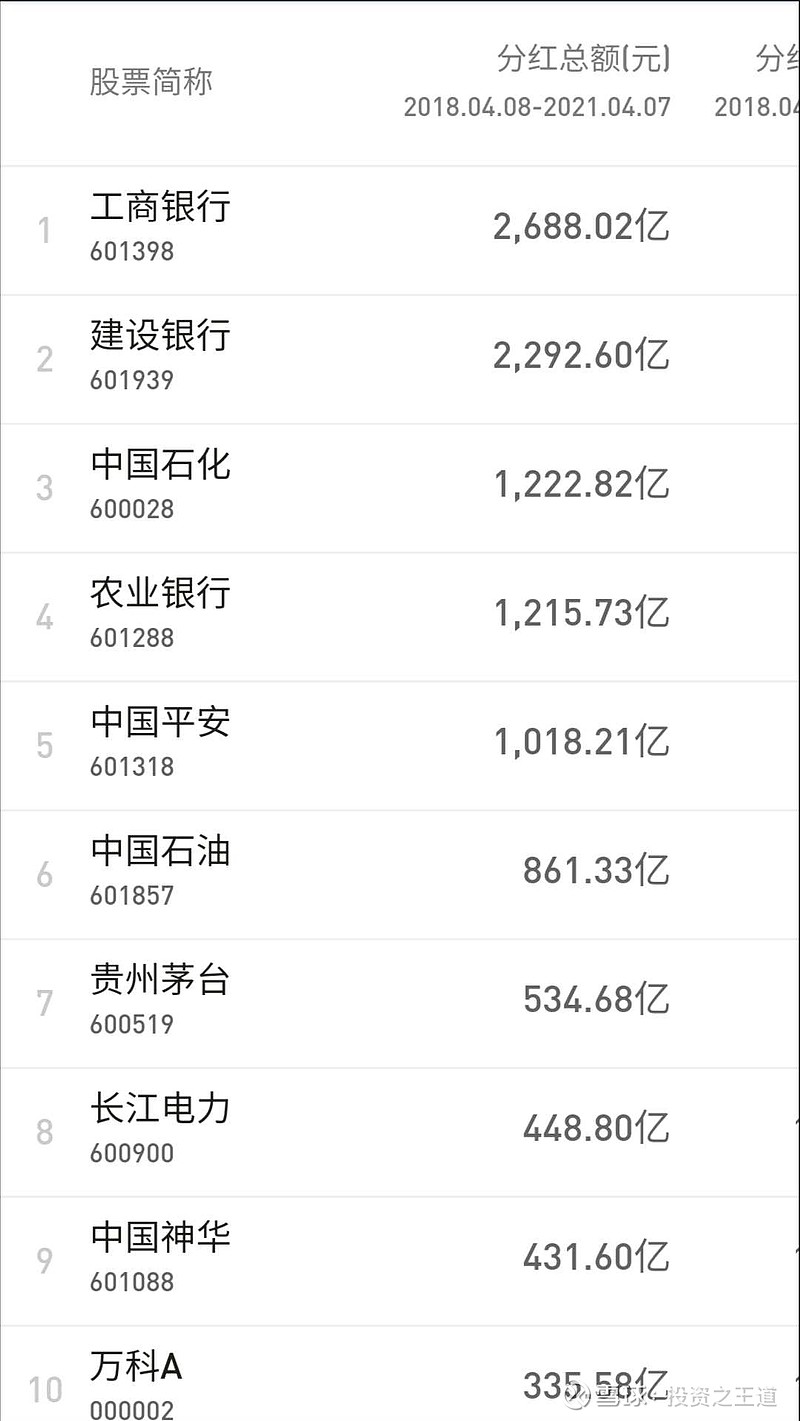Tap the 农业银行 stock name

click(x=160, y=594)
